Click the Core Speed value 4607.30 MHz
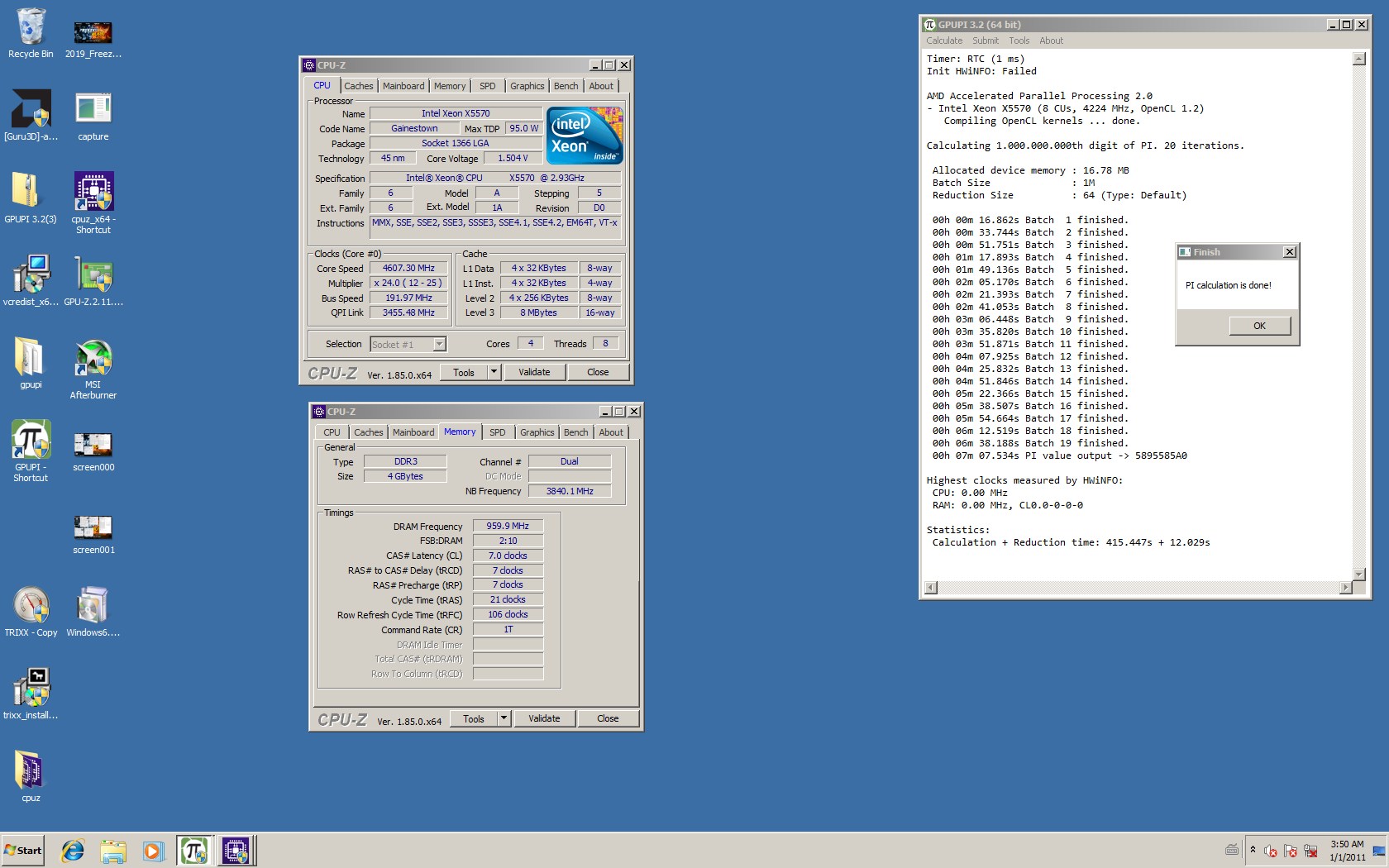1389x868 pixels. (408, 269)
